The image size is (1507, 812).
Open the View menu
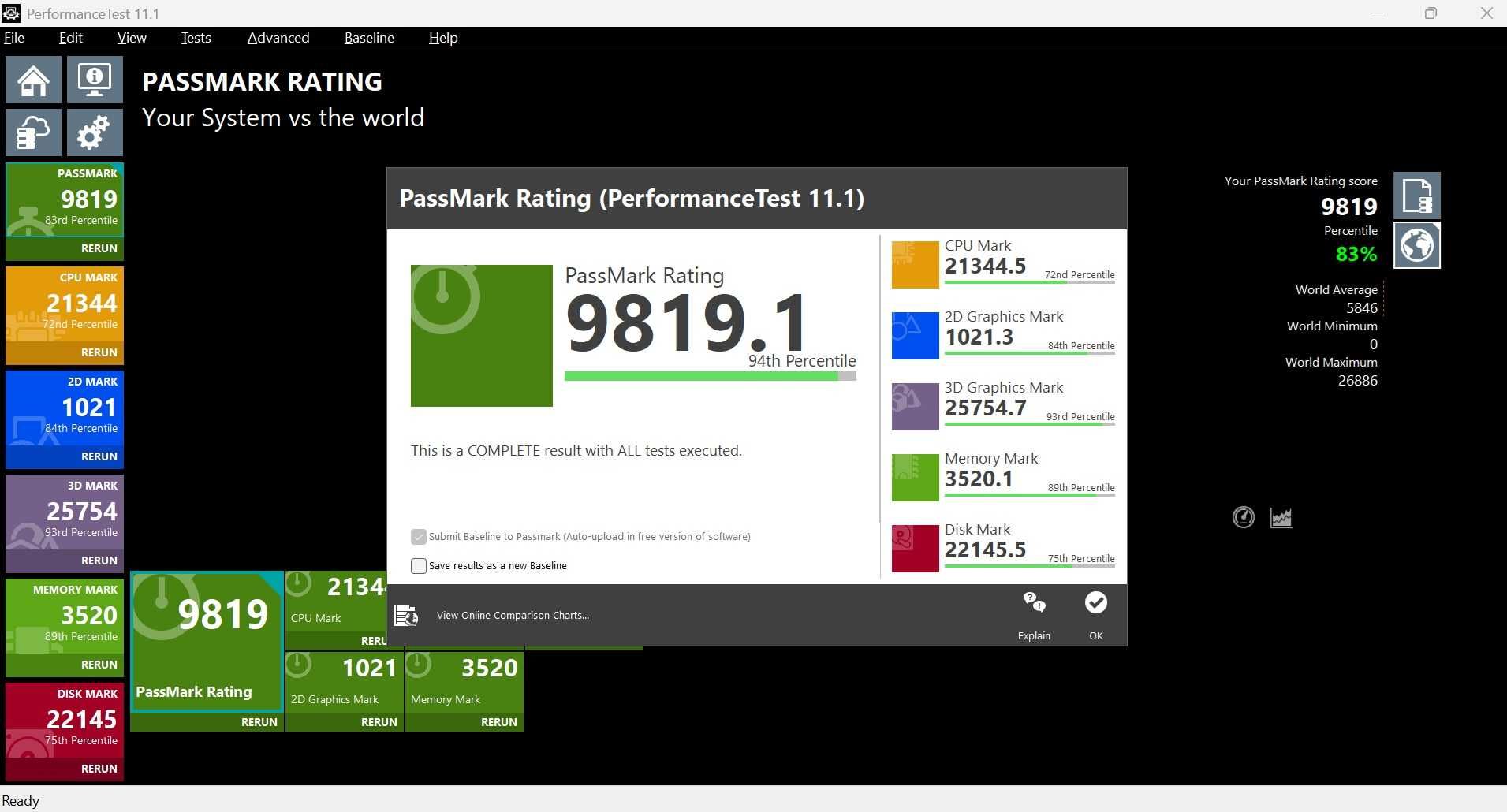pyautogui.click(x=132, y=38)
